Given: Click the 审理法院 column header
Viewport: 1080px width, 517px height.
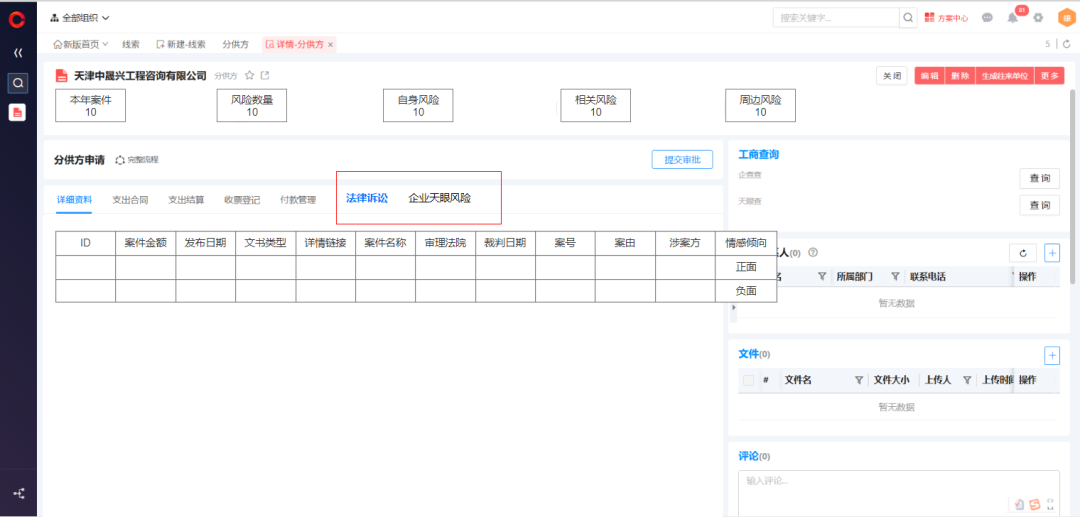Looking at the screenshot, I should [445, 243].
